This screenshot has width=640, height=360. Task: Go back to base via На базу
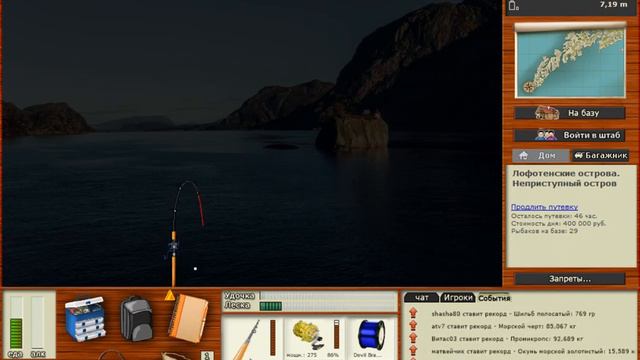tap(570, 113)
